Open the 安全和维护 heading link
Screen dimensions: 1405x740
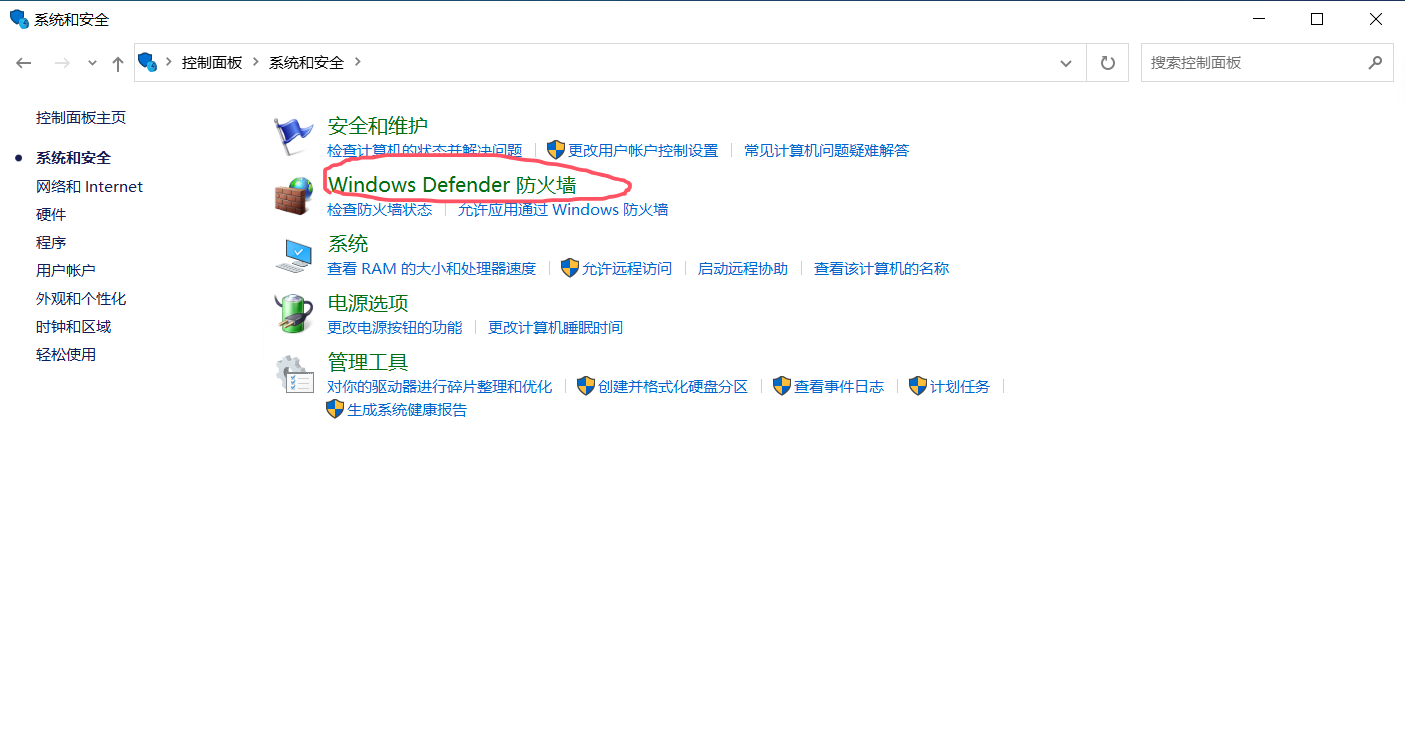pyautogui.click(x=378, y=126)
